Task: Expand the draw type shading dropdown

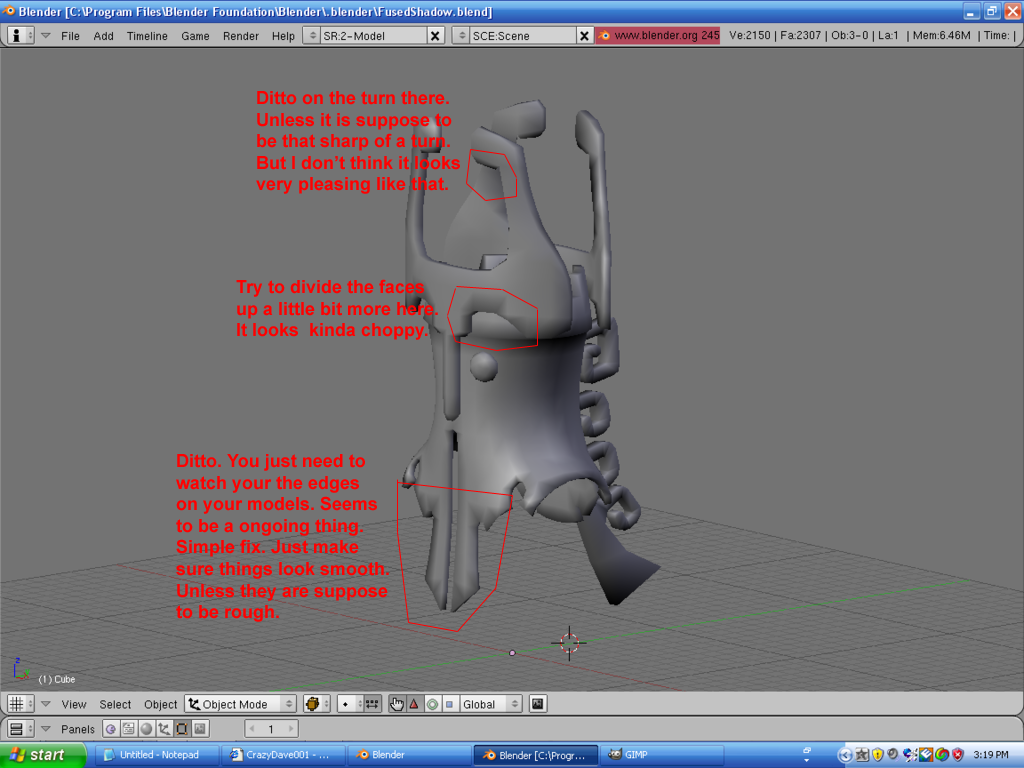Action: point(317,704)
